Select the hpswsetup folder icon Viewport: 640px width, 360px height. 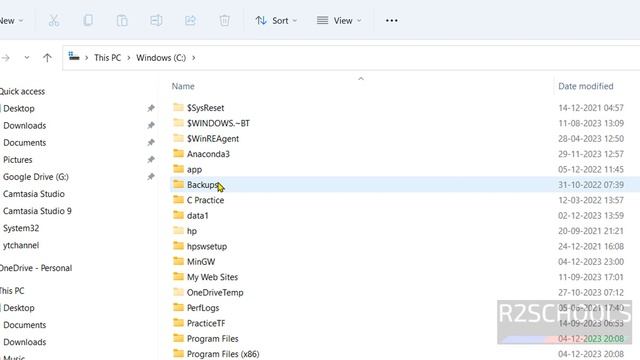178,246
